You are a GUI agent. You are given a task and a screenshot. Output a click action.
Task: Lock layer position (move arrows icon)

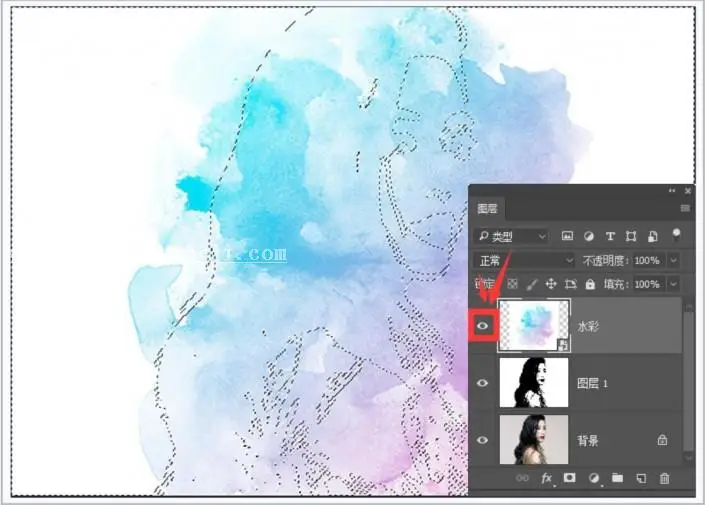[551, 284]
